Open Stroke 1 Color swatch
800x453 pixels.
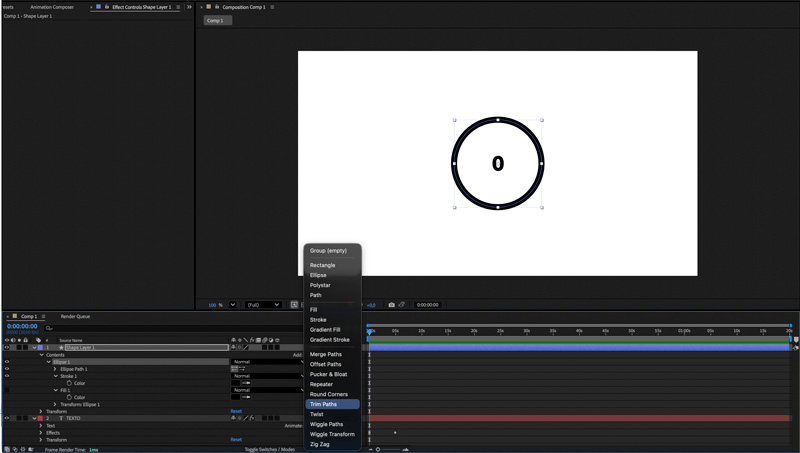pos(235,383)
